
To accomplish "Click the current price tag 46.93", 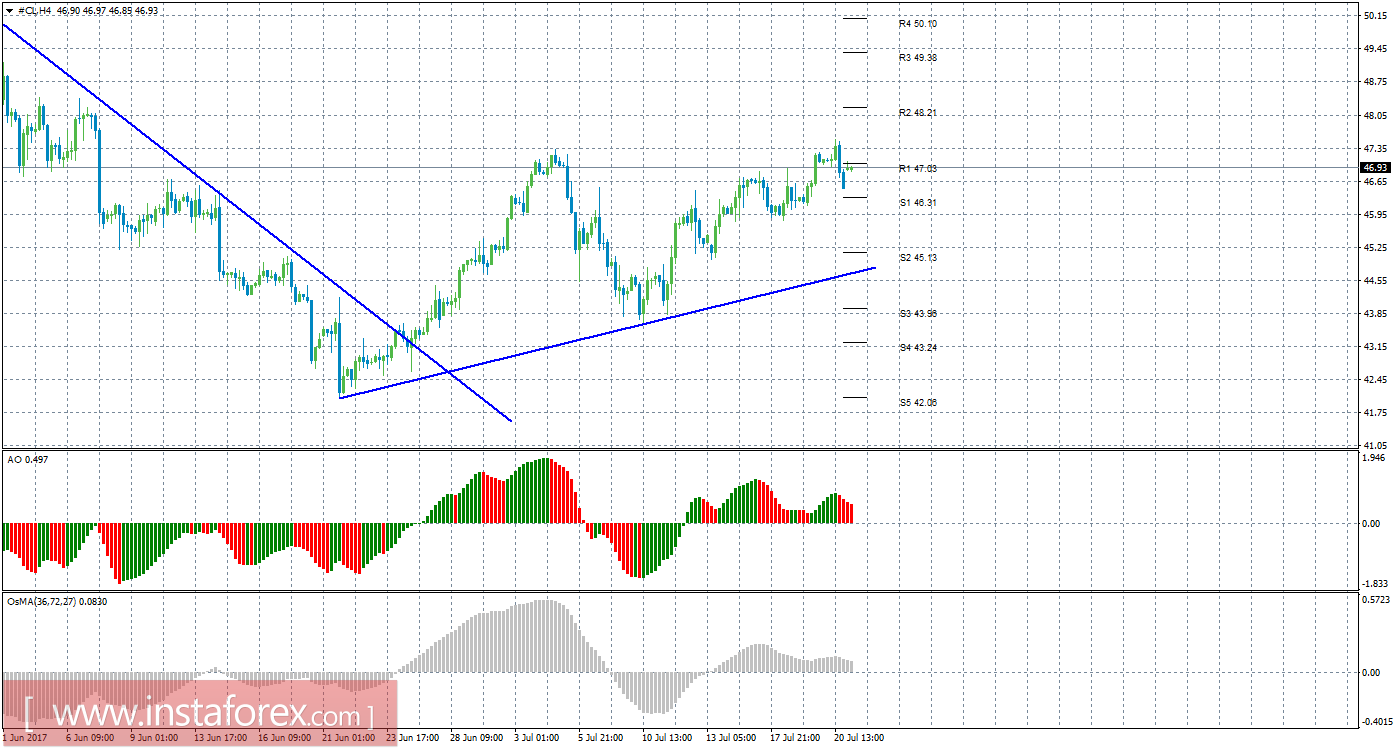I will [x=1376, y=167].
